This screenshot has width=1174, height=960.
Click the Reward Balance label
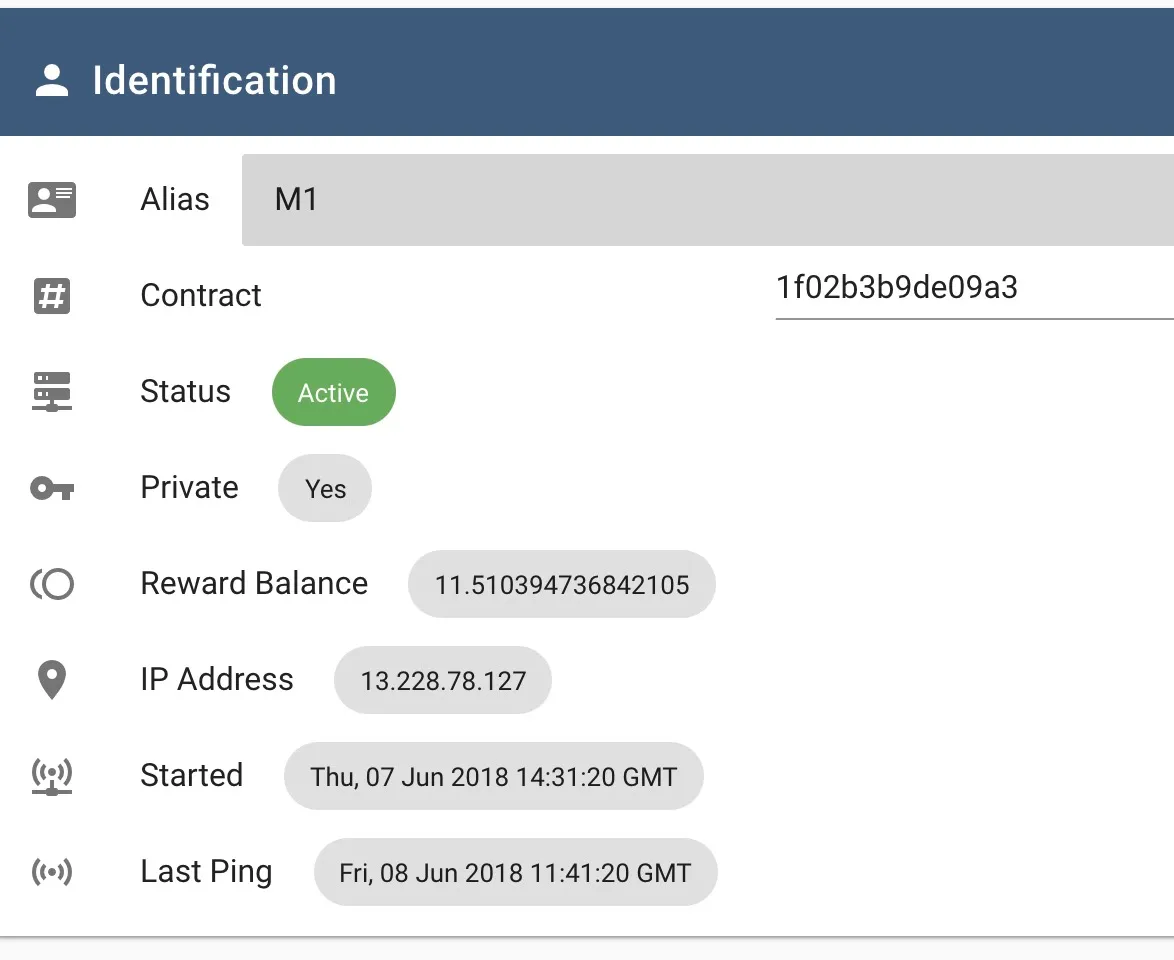coord(255,583)
